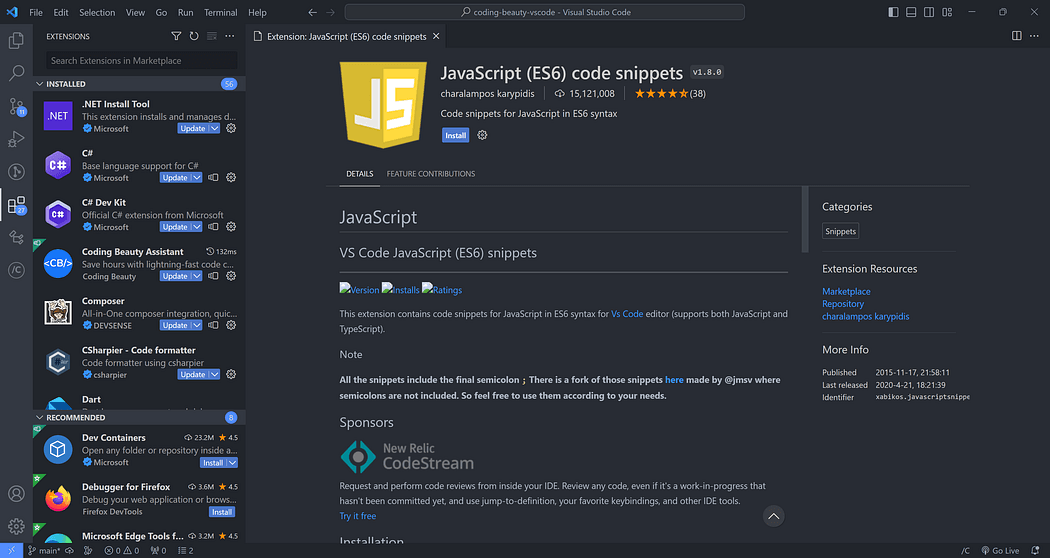The image size is (1050, 558).
Task: Toggle sync icon for Composer extension
Action: (x=213, y=325)
